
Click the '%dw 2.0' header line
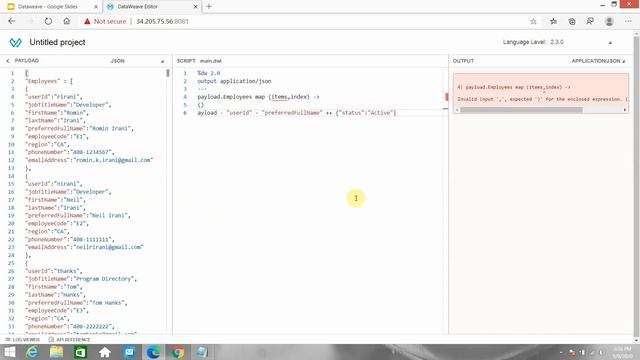209,73
